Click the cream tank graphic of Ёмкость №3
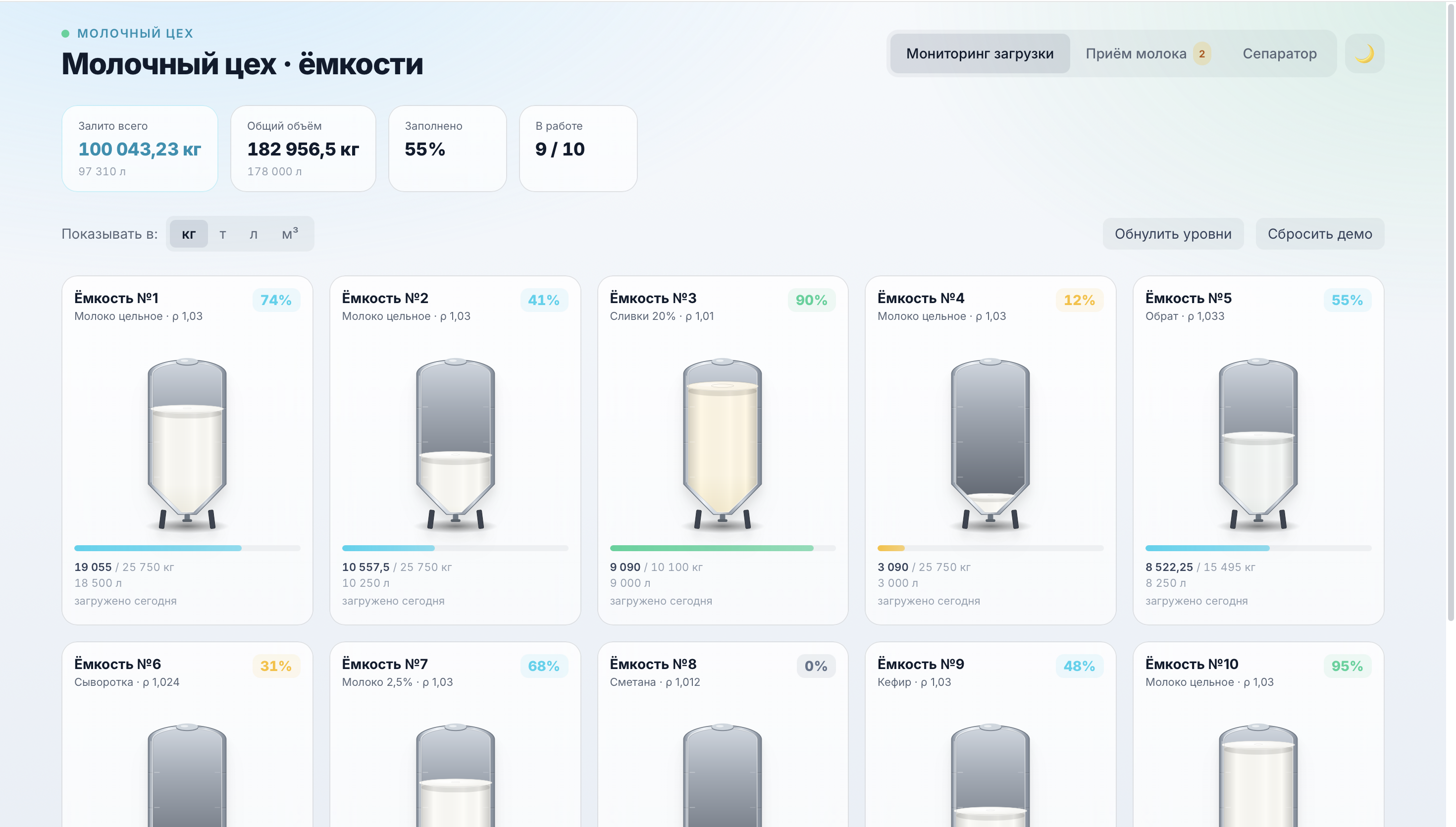1456x827 pixels. [723, 444]
